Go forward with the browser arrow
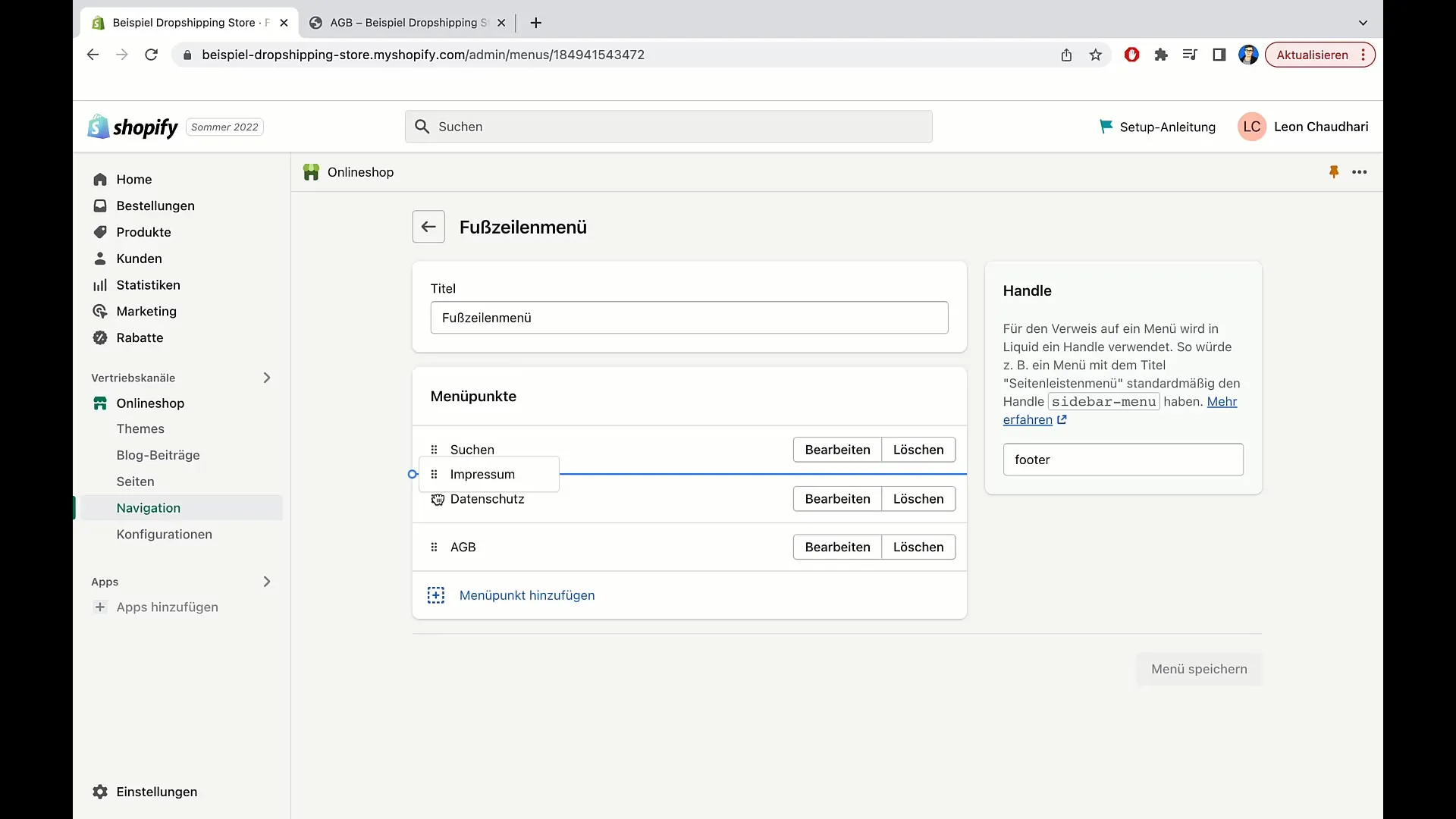 121,55
